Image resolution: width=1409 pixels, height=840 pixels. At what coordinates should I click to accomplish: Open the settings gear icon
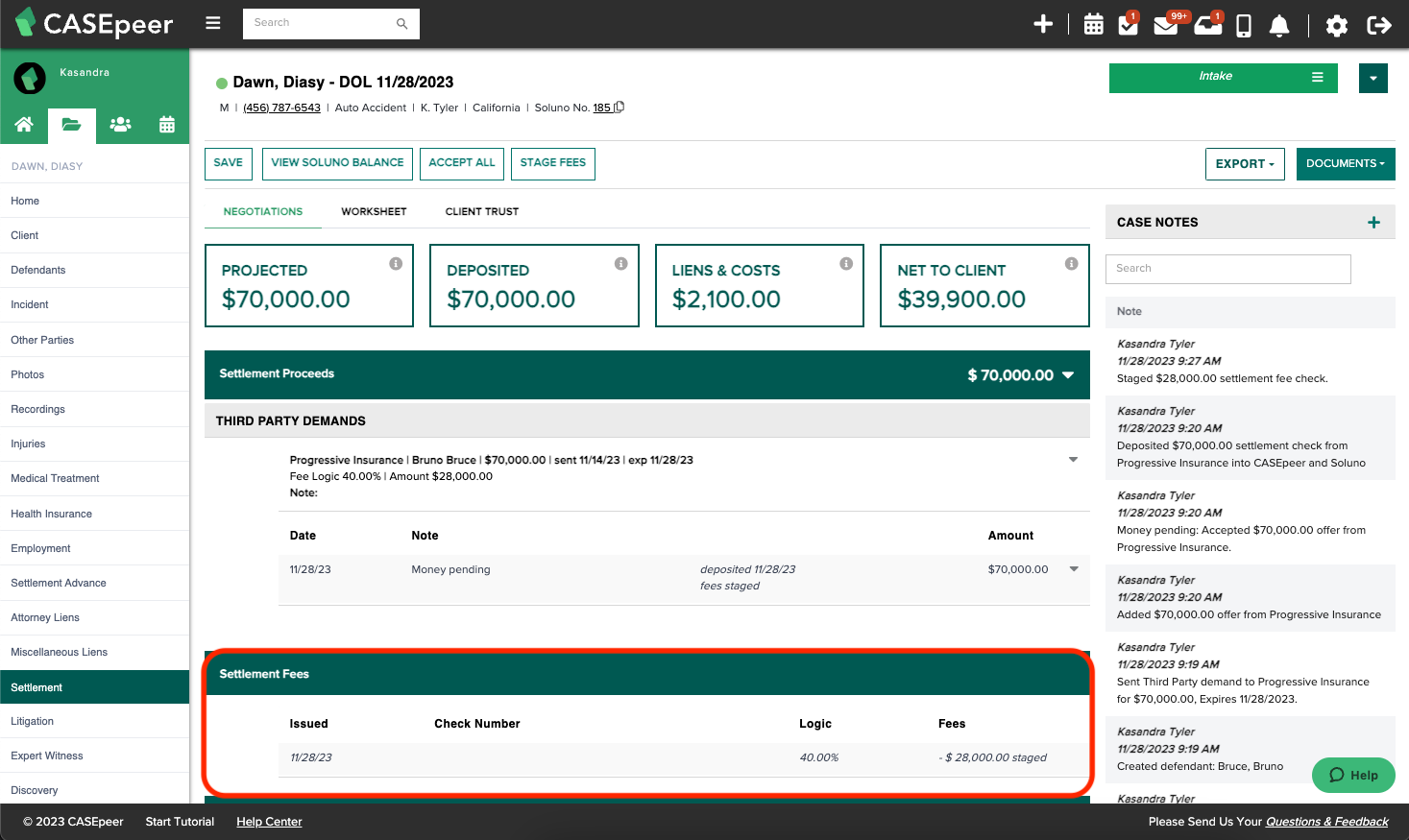(1336, 25)
